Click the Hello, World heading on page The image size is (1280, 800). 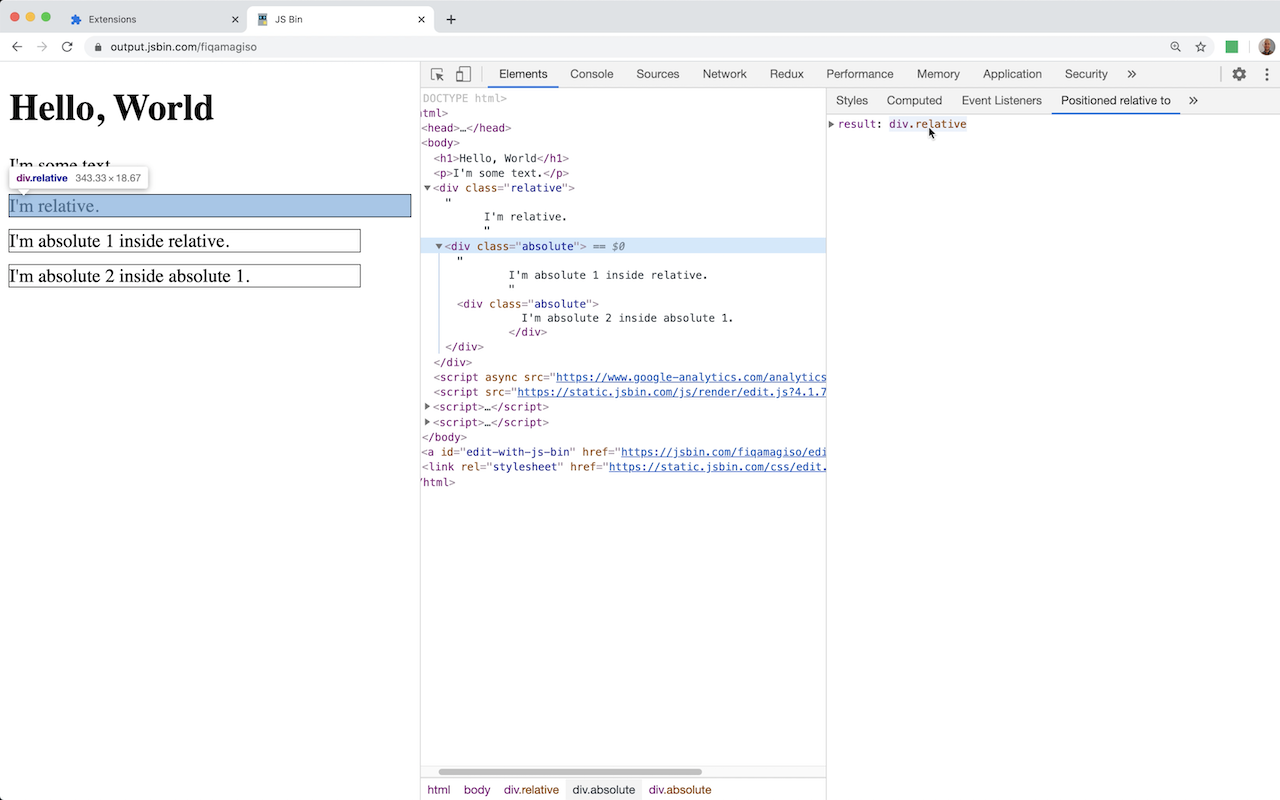[x=111, y=108]
